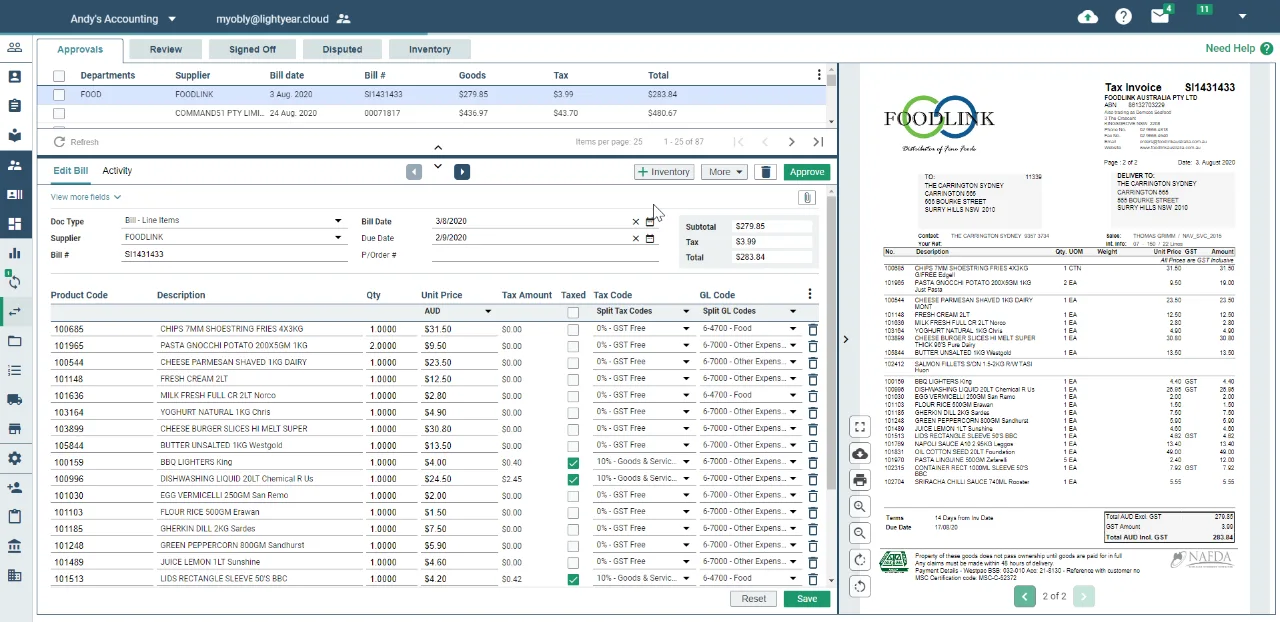Click the users icon beside myobly@lightyear.cloud
The height and width of the screenshot is (622, 1280).
(x=344, y=18)
